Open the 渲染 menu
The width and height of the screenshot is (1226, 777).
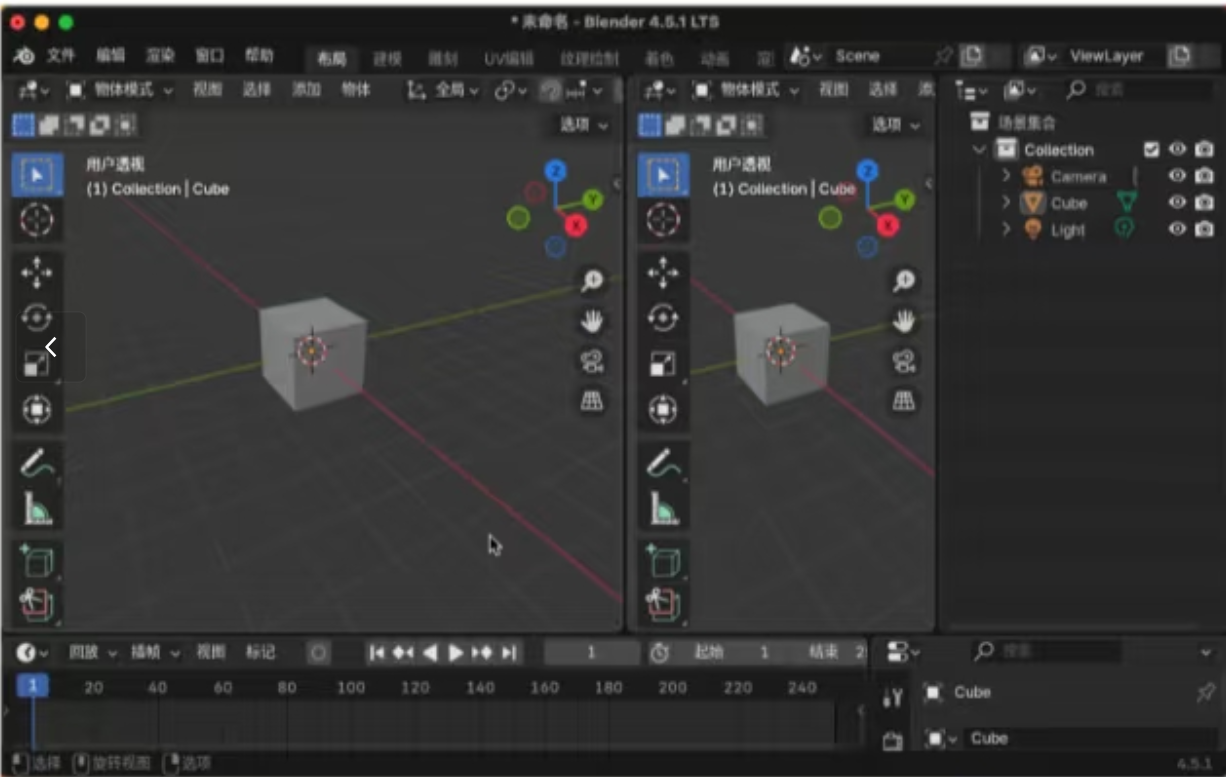160,56
